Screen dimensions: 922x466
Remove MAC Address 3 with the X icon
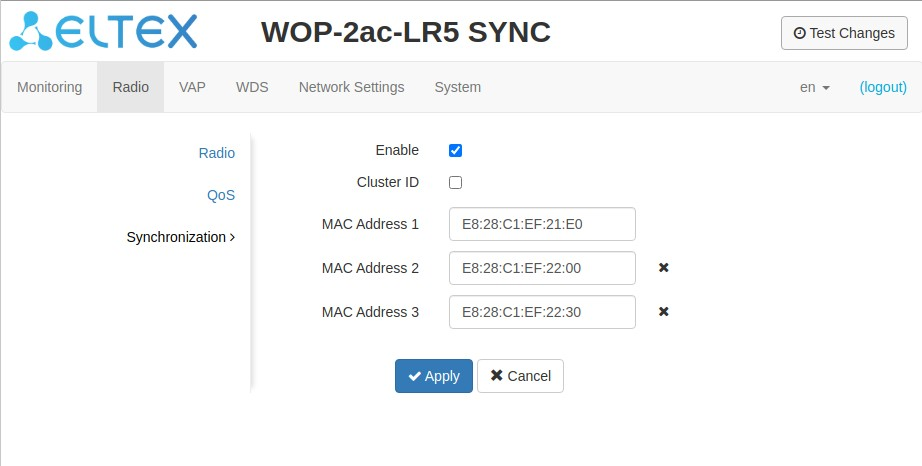(663, 312)
